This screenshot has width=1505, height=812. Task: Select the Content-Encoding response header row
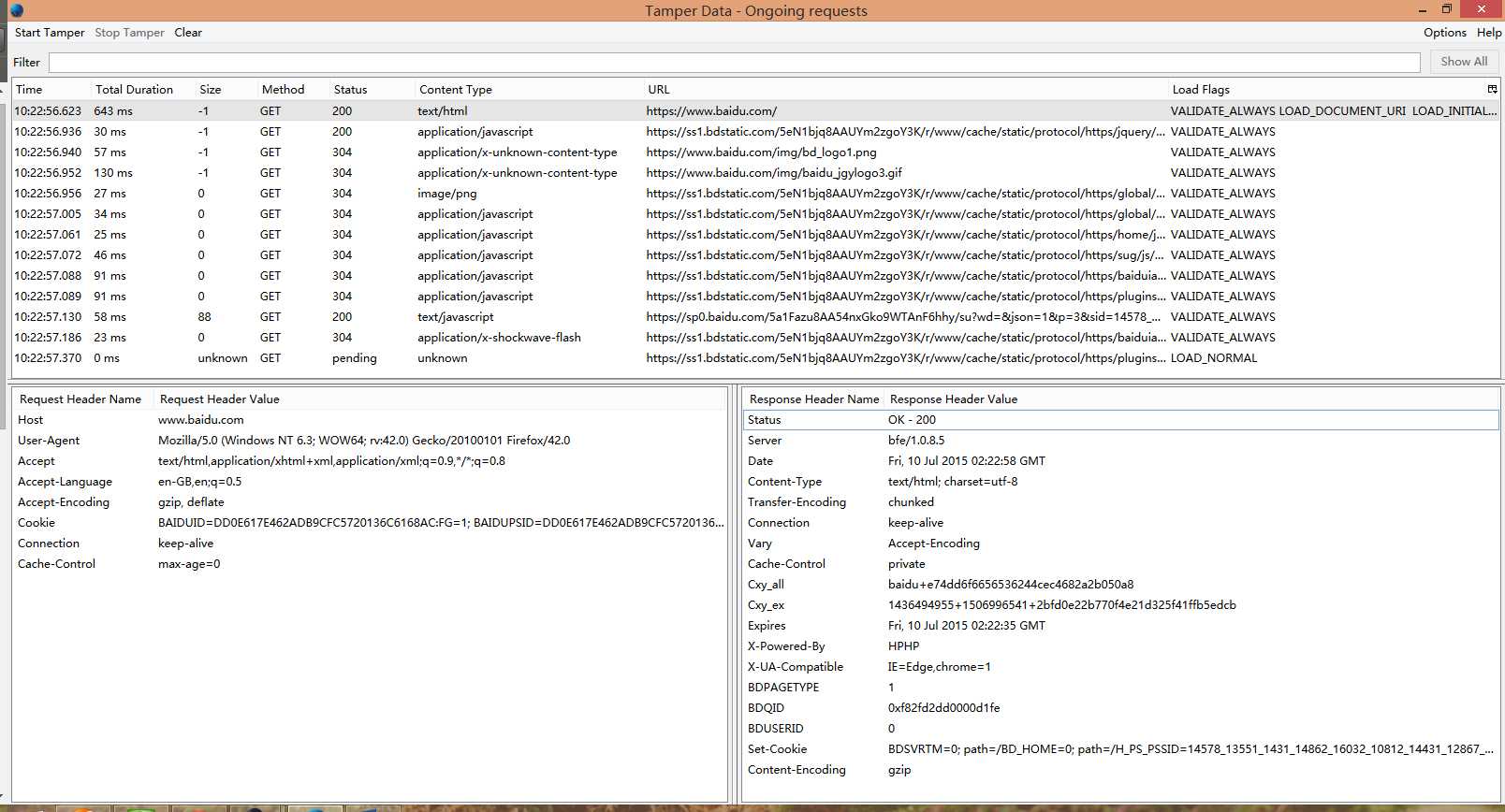tap(1121, 770)
